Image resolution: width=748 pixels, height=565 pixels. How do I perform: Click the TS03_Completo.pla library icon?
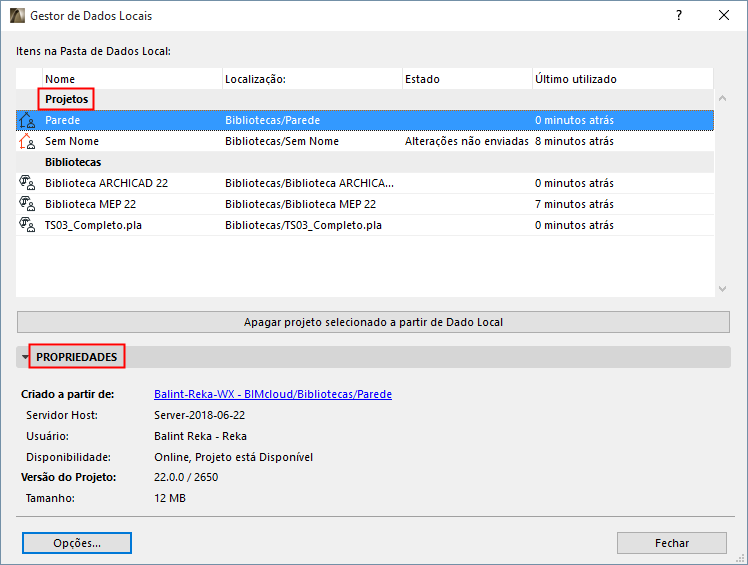click(27, 225)
